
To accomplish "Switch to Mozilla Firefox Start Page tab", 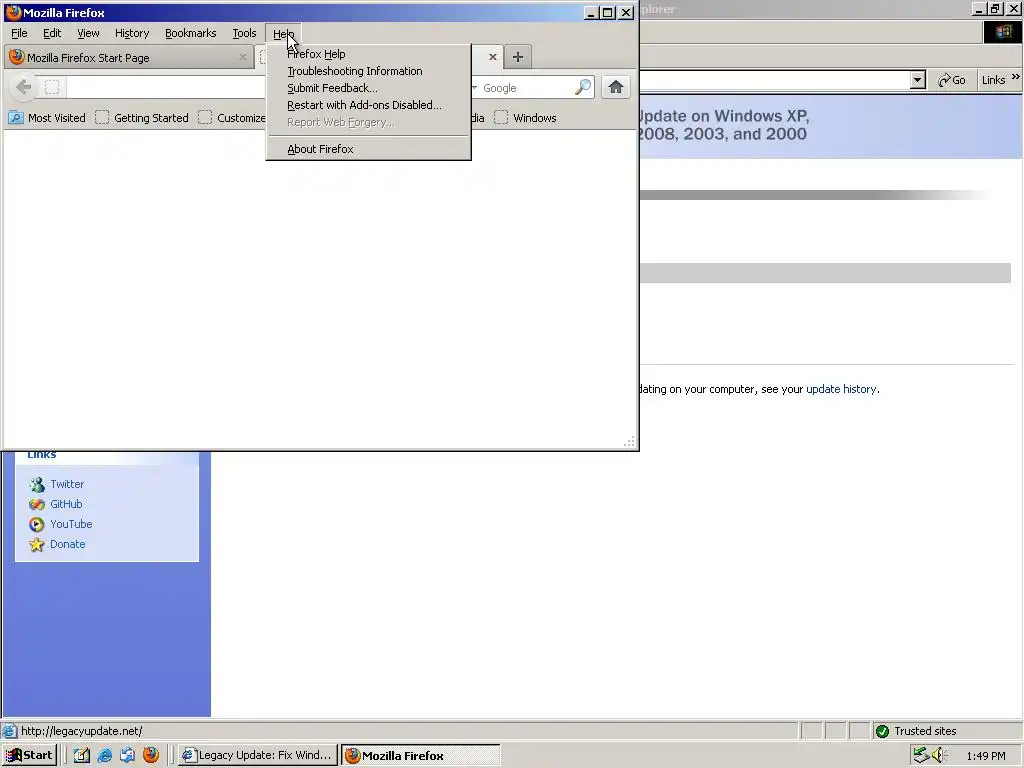I will [129, 57].
